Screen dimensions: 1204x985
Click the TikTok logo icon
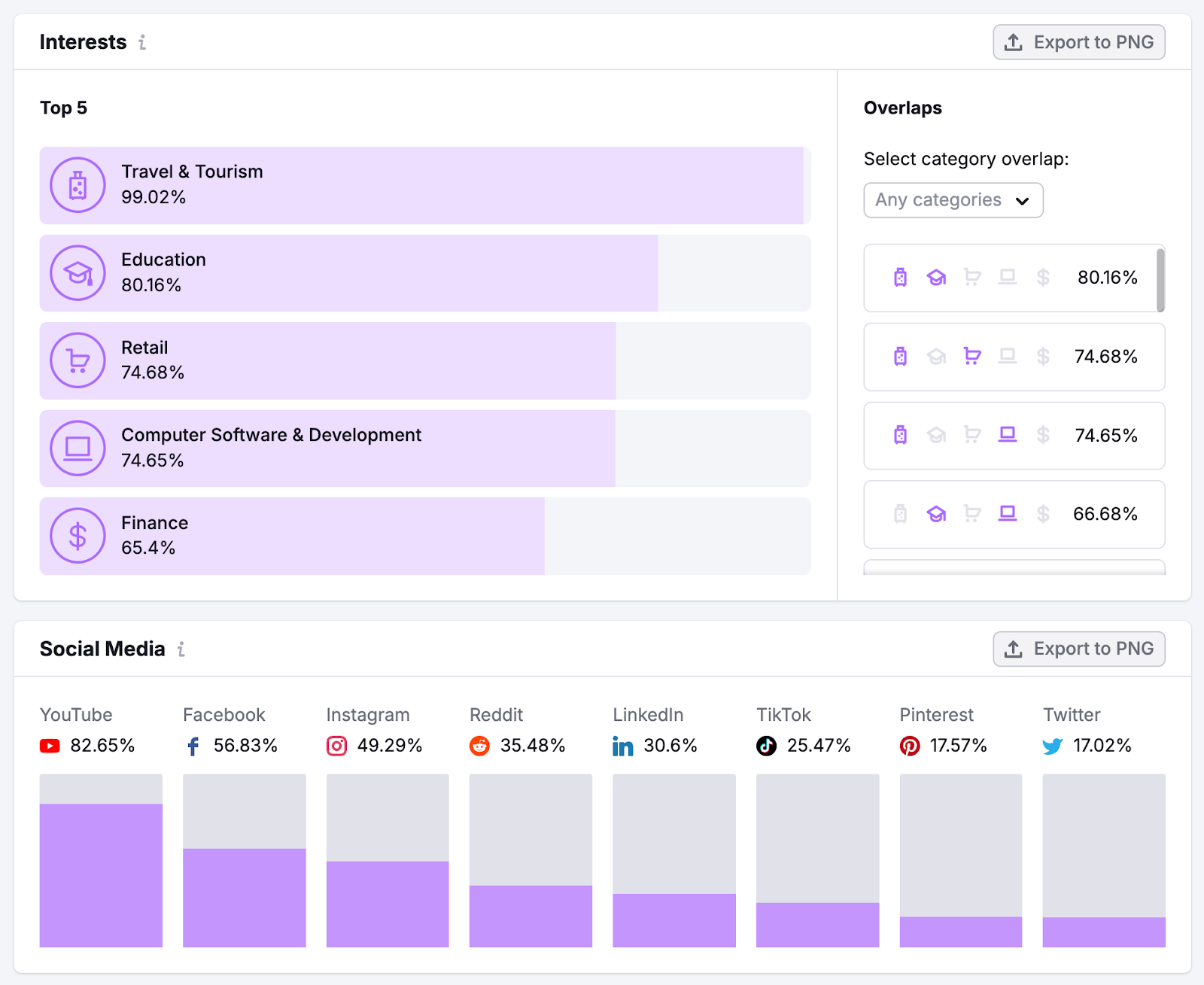766,746
